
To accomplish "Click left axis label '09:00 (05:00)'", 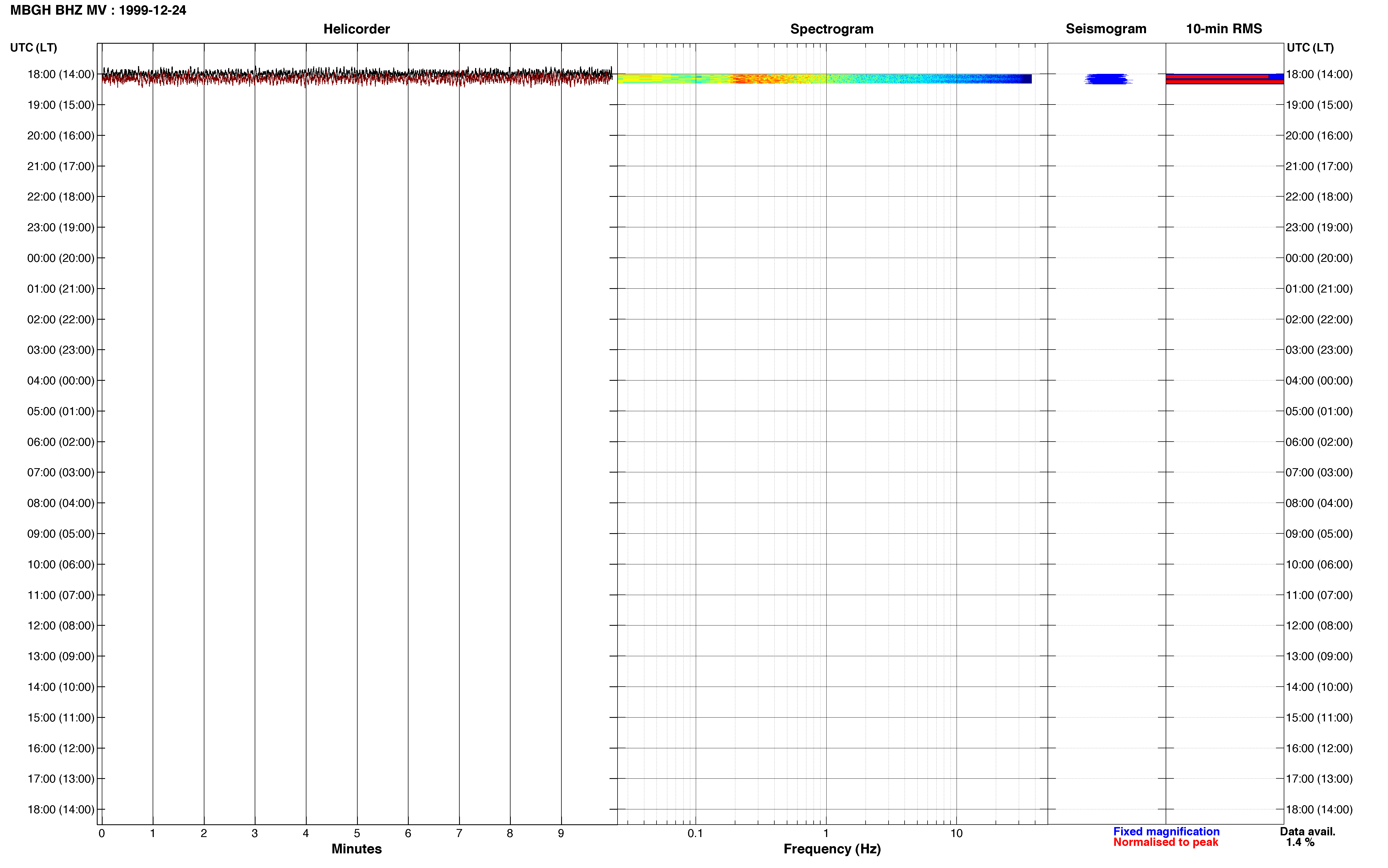I will pyautogui.click(x=61, y=534).
